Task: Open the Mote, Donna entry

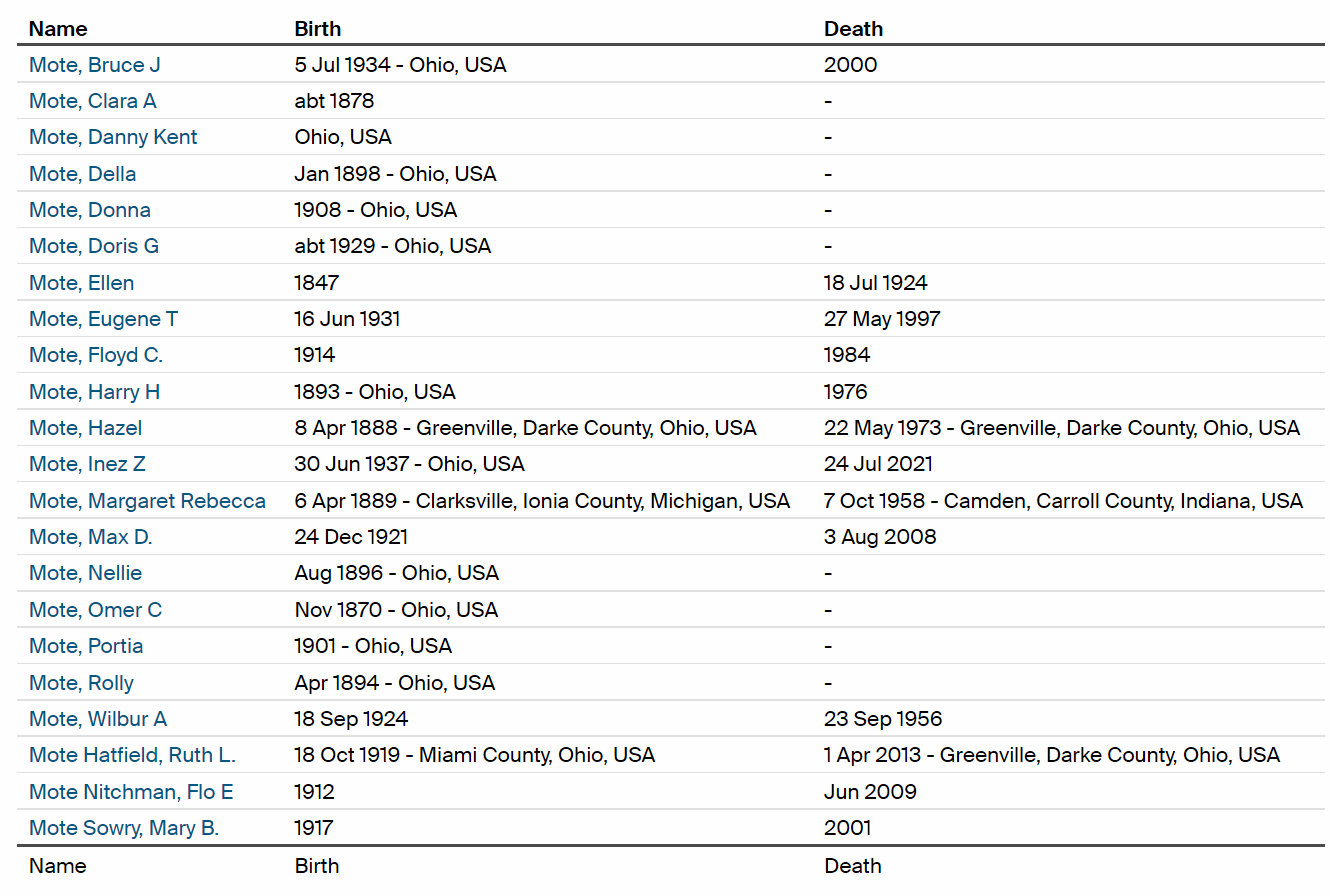Action: (90, 210)
